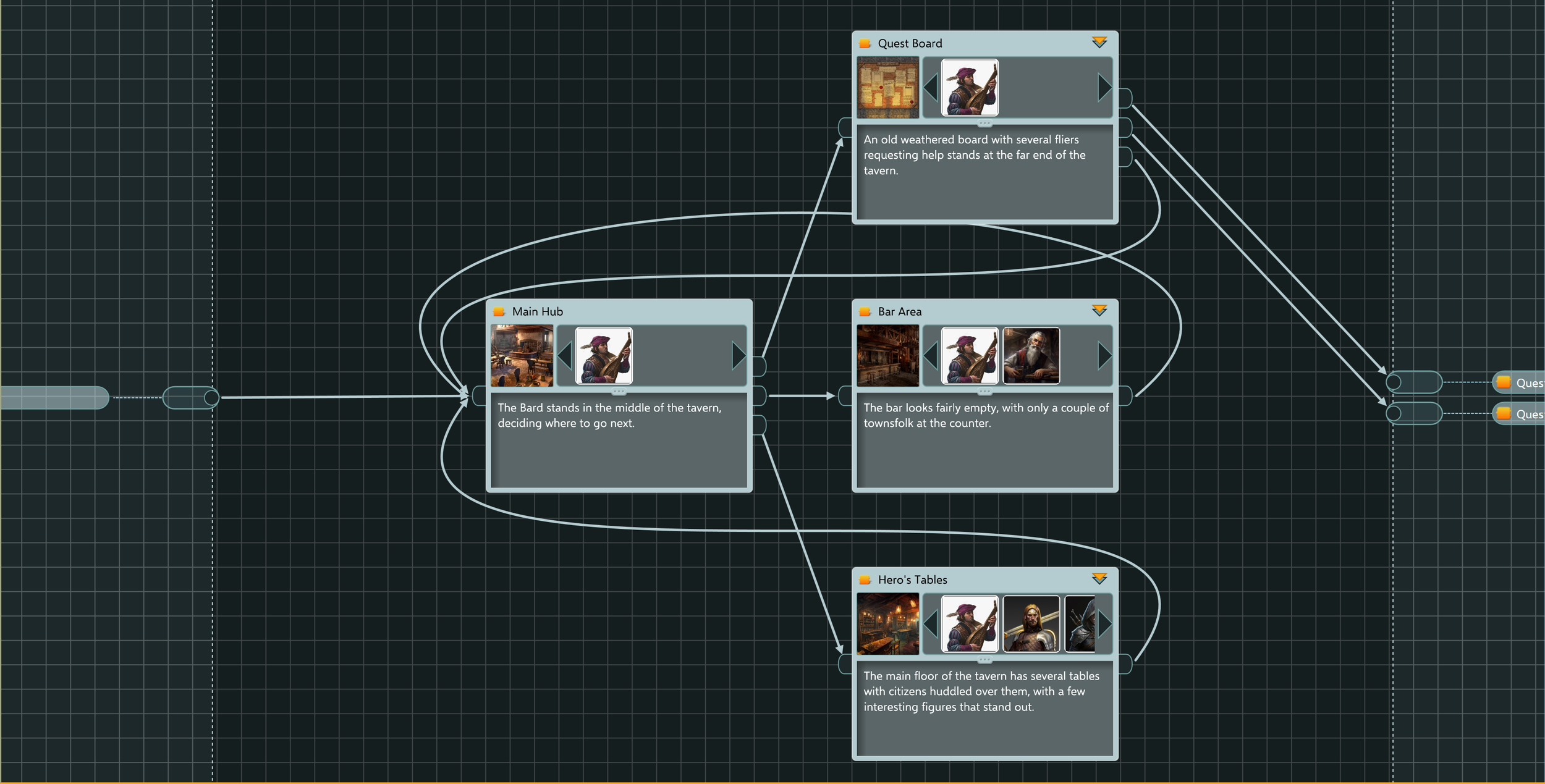Viewport: 1545px width, 784px height.
Task: Select the quest board preview image
Action: click(887, 88)
